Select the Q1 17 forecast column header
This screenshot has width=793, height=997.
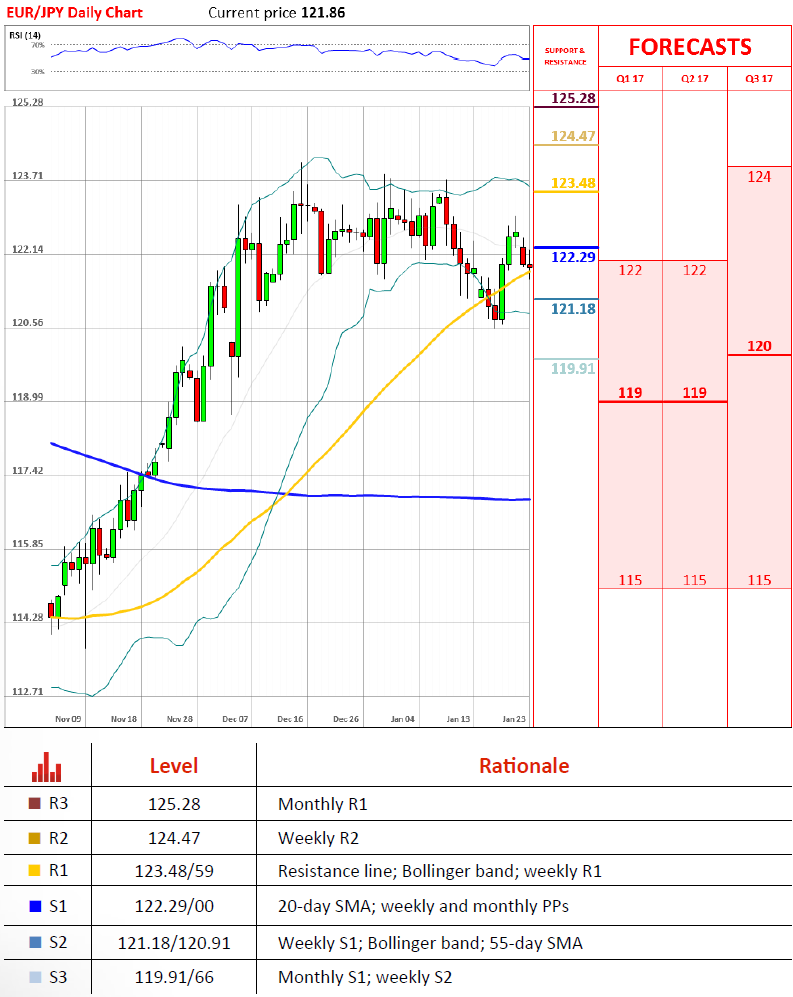(630, 79)
